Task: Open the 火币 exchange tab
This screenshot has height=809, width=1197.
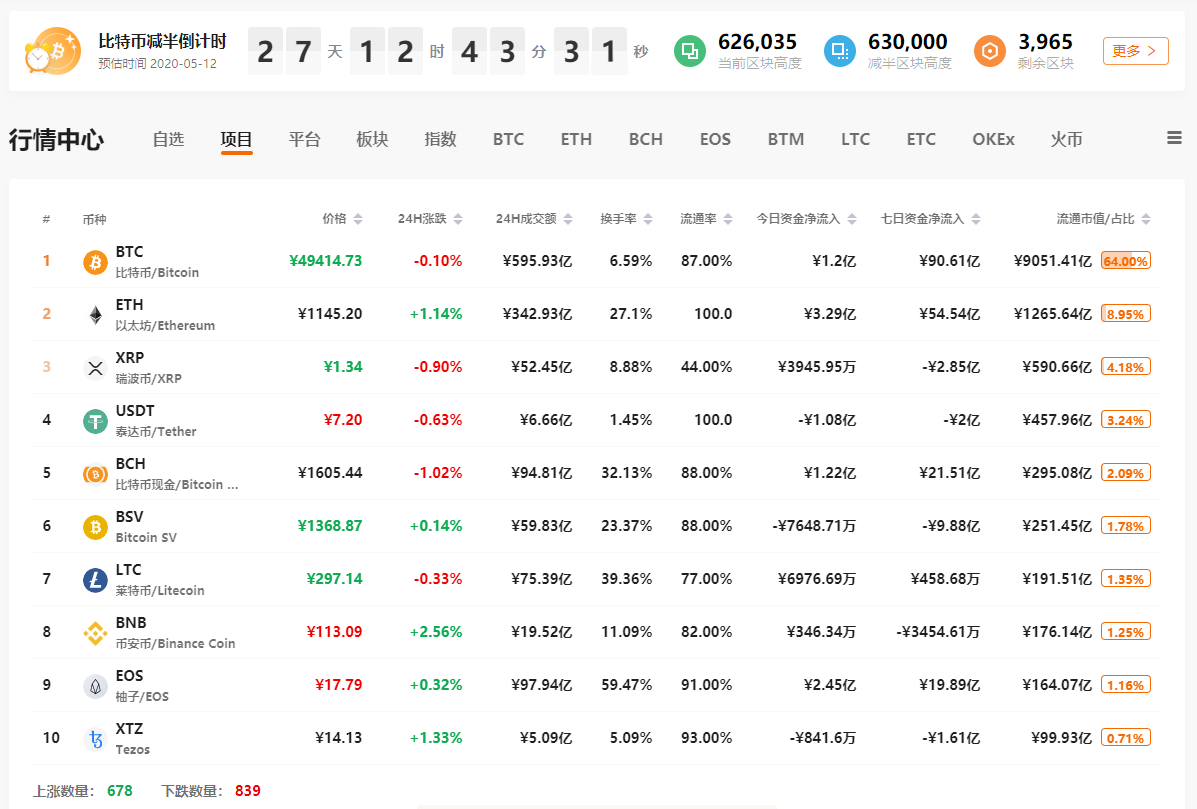Action: pos(1066,139)
